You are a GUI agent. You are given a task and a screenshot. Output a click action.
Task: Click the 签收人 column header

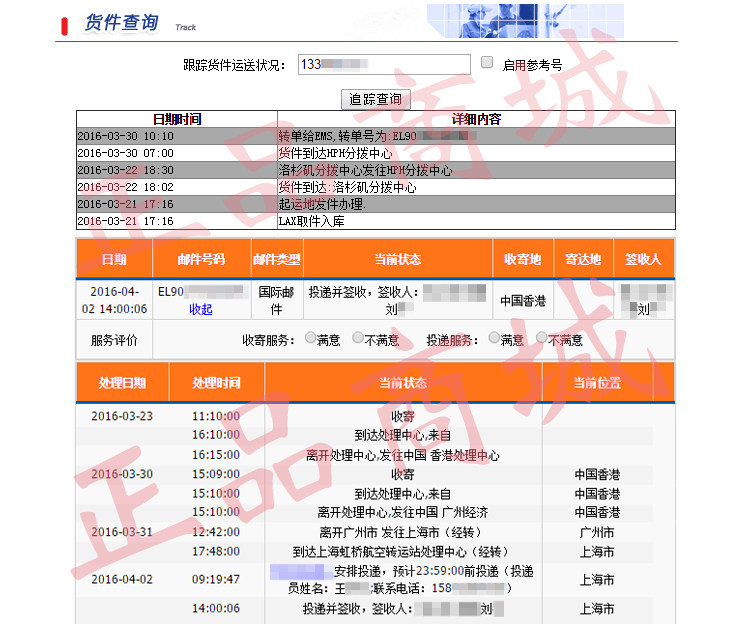tap(644, 259)
